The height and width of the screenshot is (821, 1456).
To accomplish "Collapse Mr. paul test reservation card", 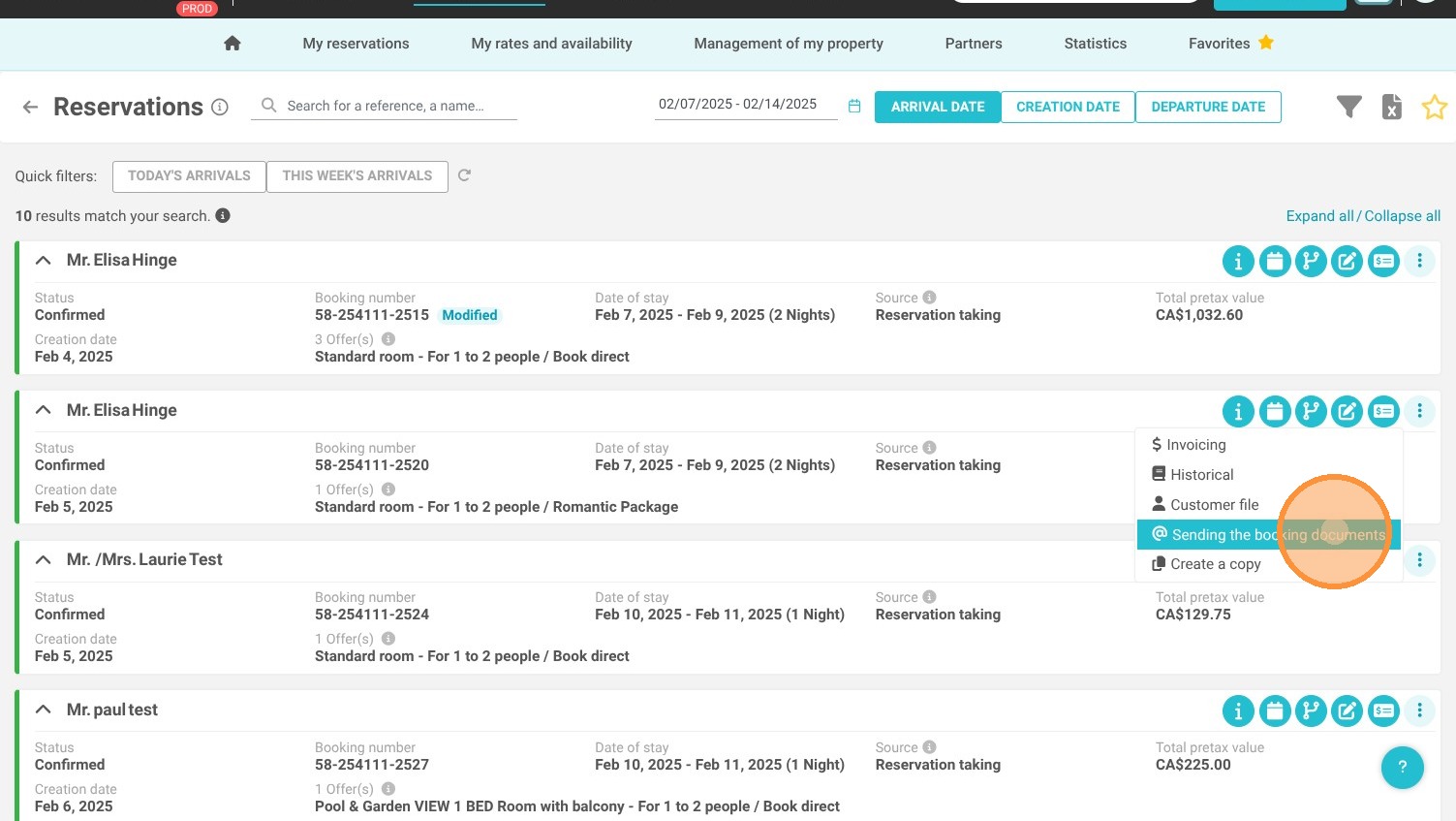I will click(43, 710).
